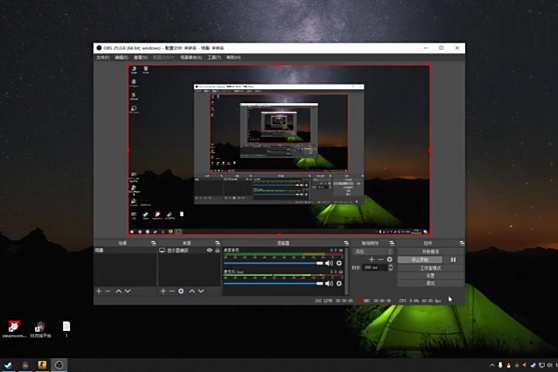Add a new scene with the plus icon
Screen dimensions: 558x372
(x=99, y=291)
